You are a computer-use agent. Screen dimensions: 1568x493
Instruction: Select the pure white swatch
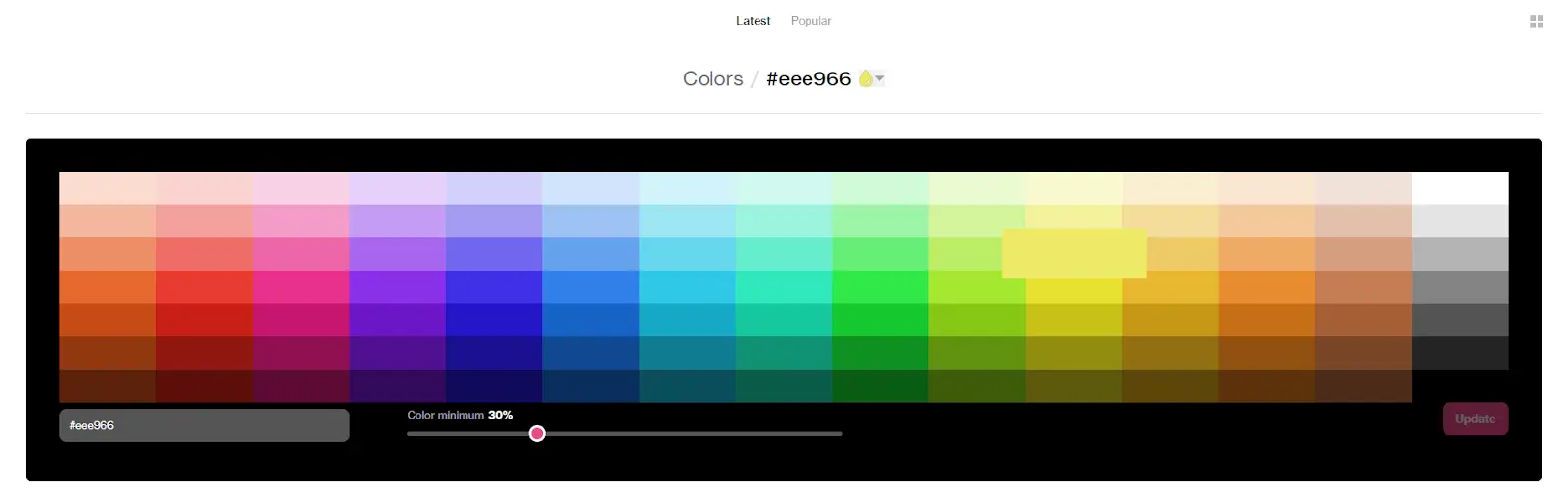(1460, 188)
